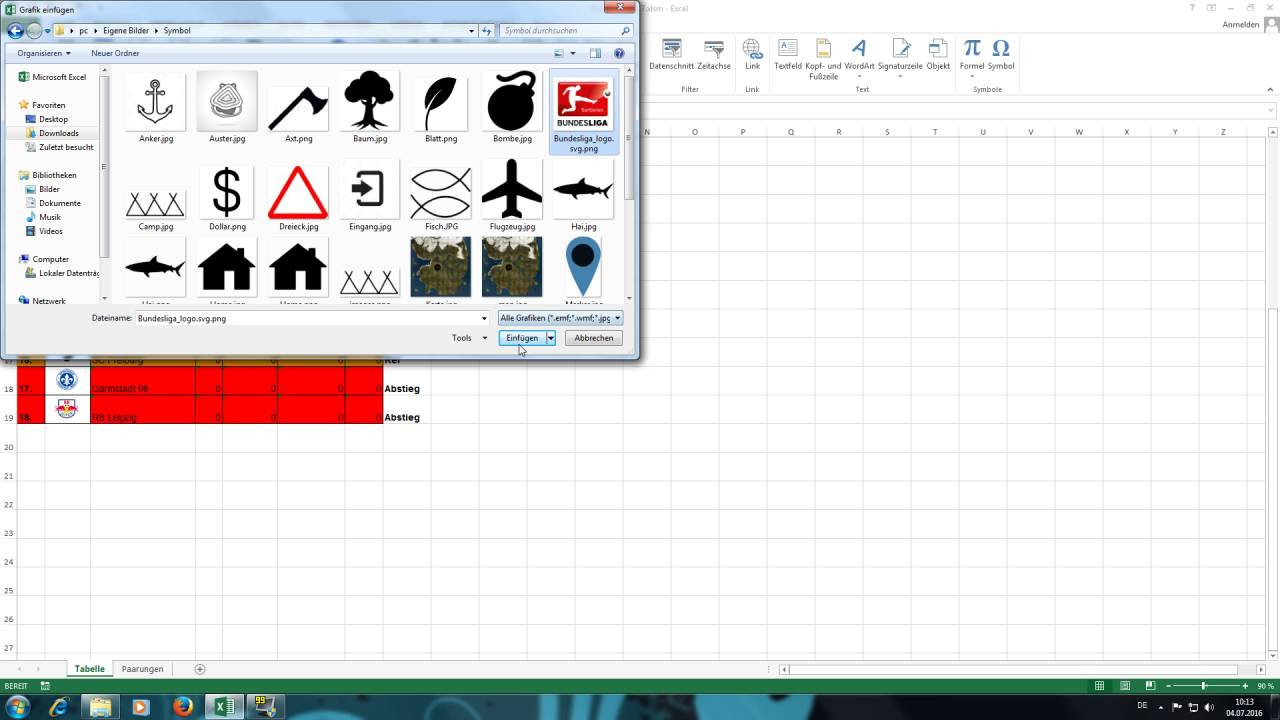The height and width of the screenshot is (720, 1280).
Task: Click the view mode icon in dialog
Action: [x=560, y=53]
